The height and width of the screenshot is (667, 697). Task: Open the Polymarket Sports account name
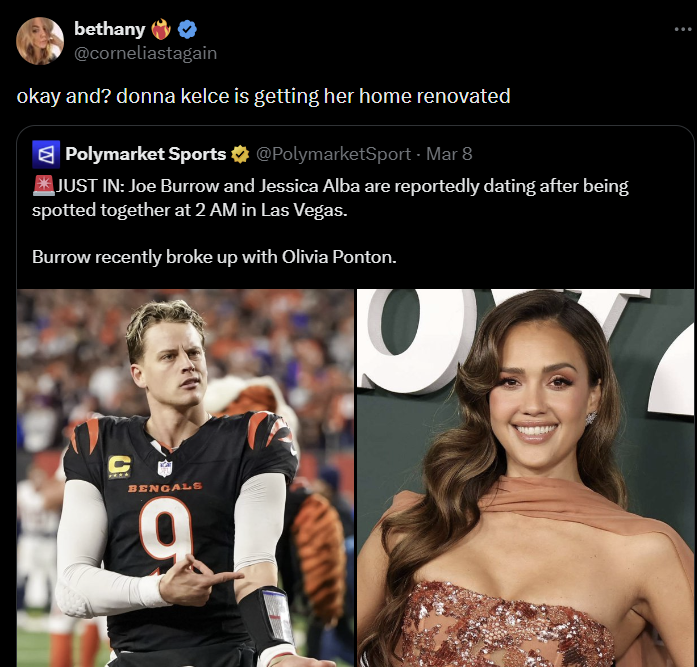click(145, 154)
